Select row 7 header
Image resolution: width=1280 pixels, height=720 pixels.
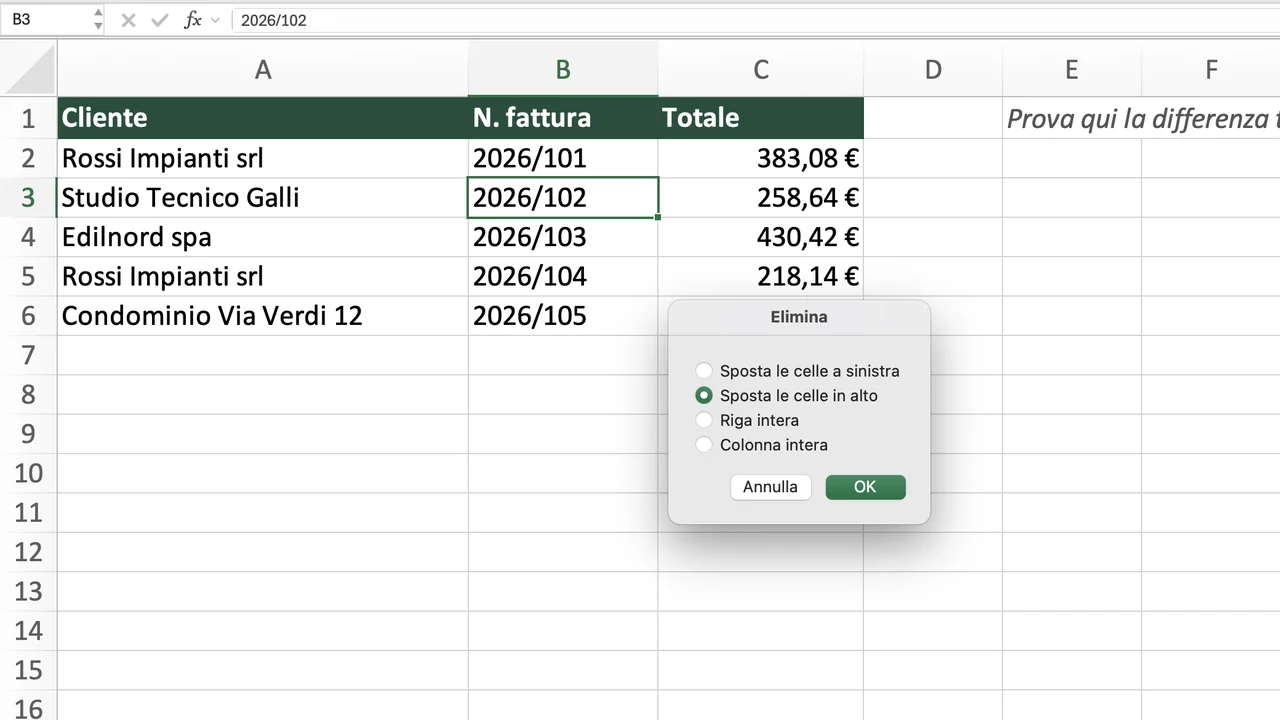pyautogui.click(x=28, y=355)
